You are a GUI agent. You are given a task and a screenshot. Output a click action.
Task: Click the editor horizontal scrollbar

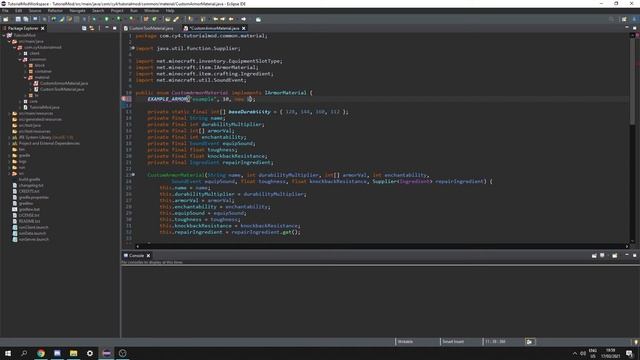(x=382, y=246)
